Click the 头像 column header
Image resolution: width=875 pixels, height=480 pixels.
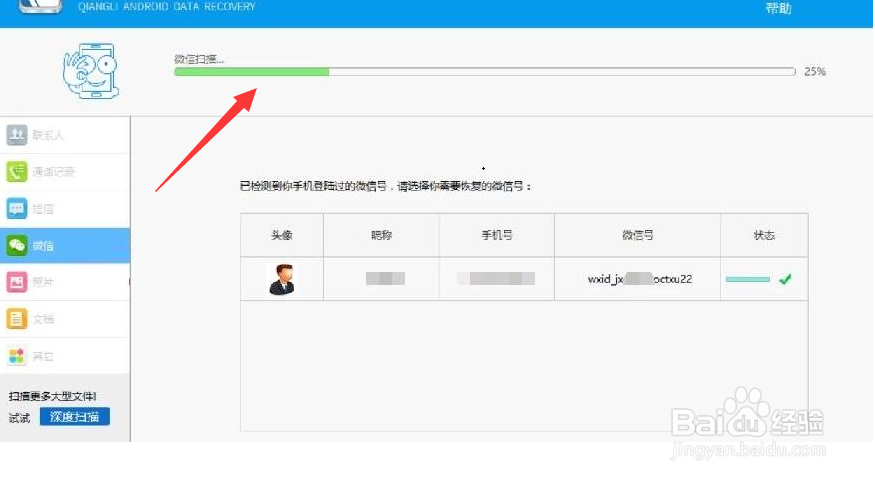282,236
